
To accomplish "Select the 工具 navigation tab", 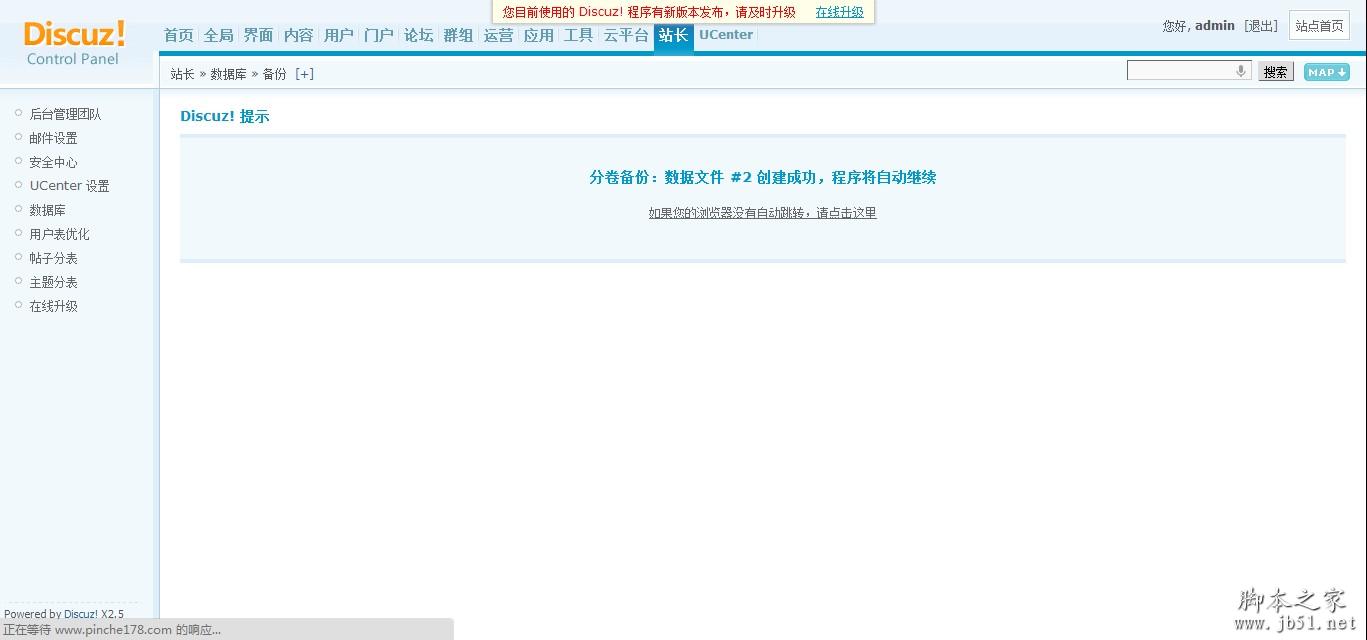I will (578, 35).
